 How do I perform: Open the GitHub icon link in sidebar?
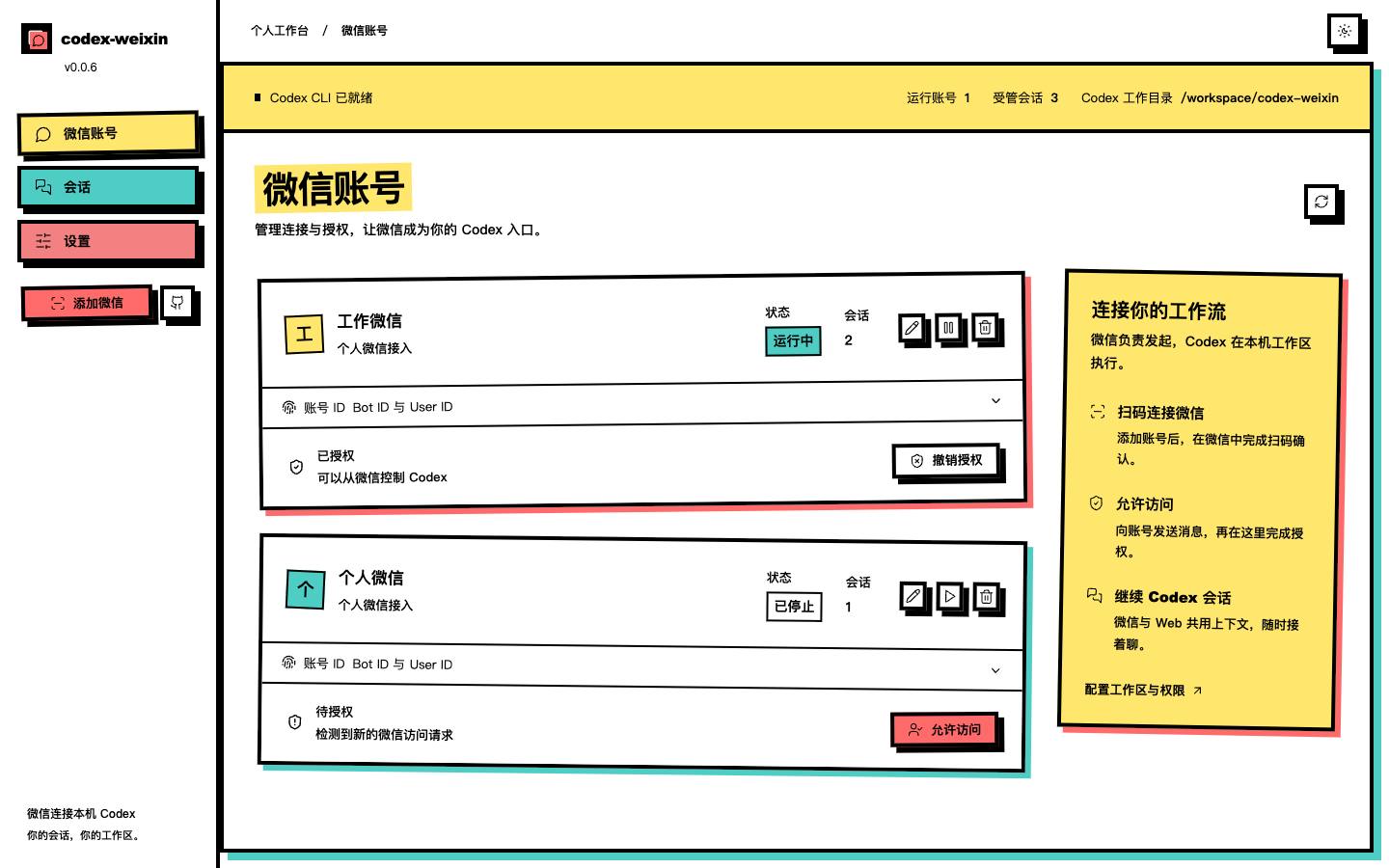[x=177, y=303]
